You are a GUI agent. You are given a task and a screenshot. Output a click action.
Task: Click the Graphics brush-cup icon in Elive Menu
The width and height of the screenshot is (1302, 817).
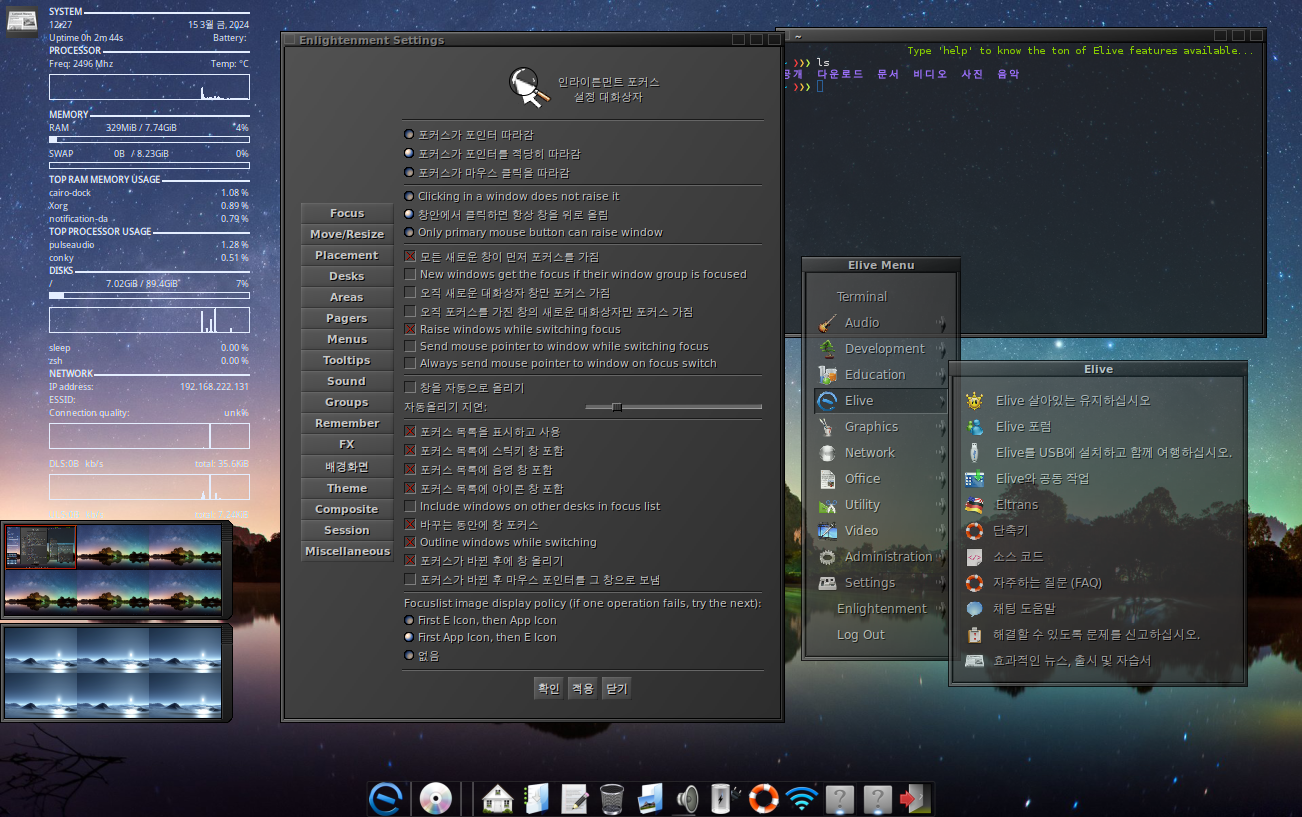827,427
